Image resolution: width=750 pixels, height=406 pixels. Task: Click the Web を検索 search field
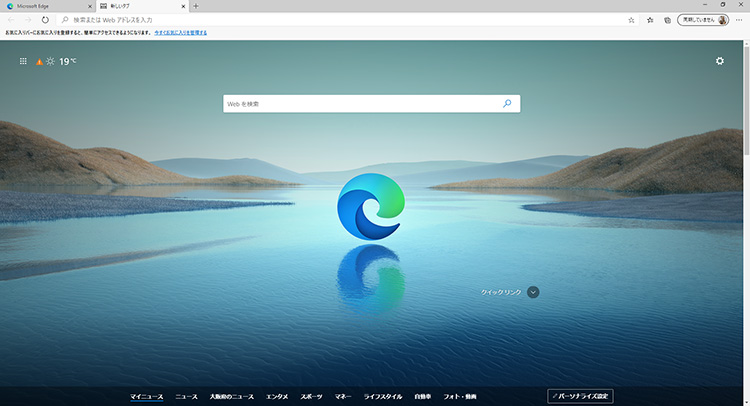tap(360, 103)
